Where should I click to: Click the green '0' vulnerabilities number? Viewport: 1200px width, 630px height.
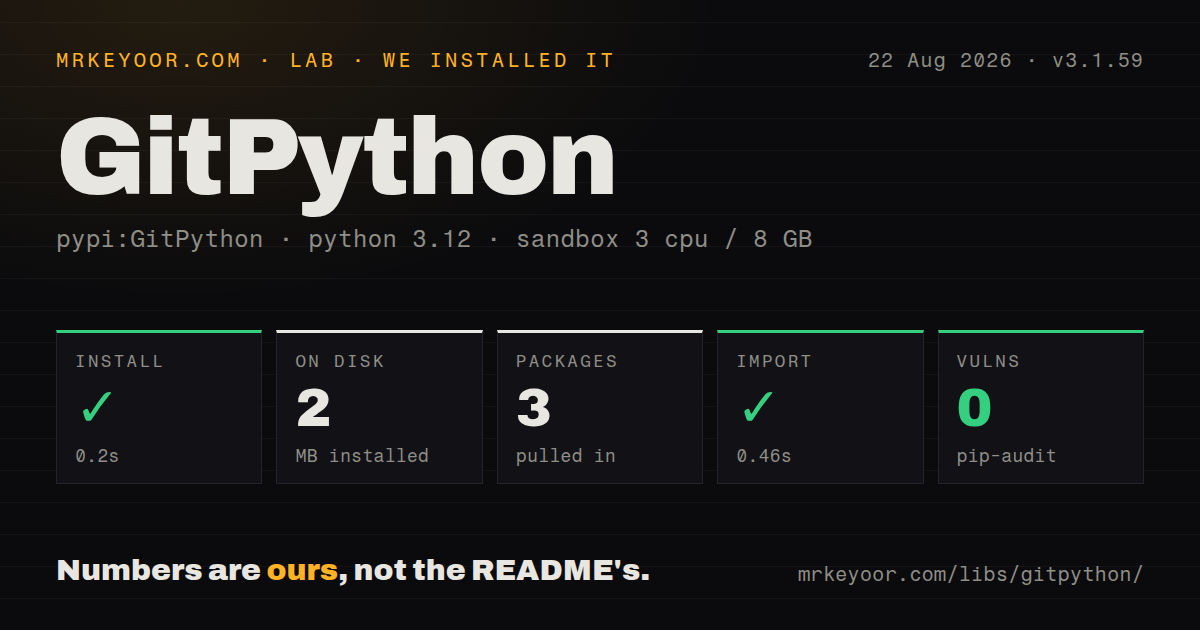point(975,408)
